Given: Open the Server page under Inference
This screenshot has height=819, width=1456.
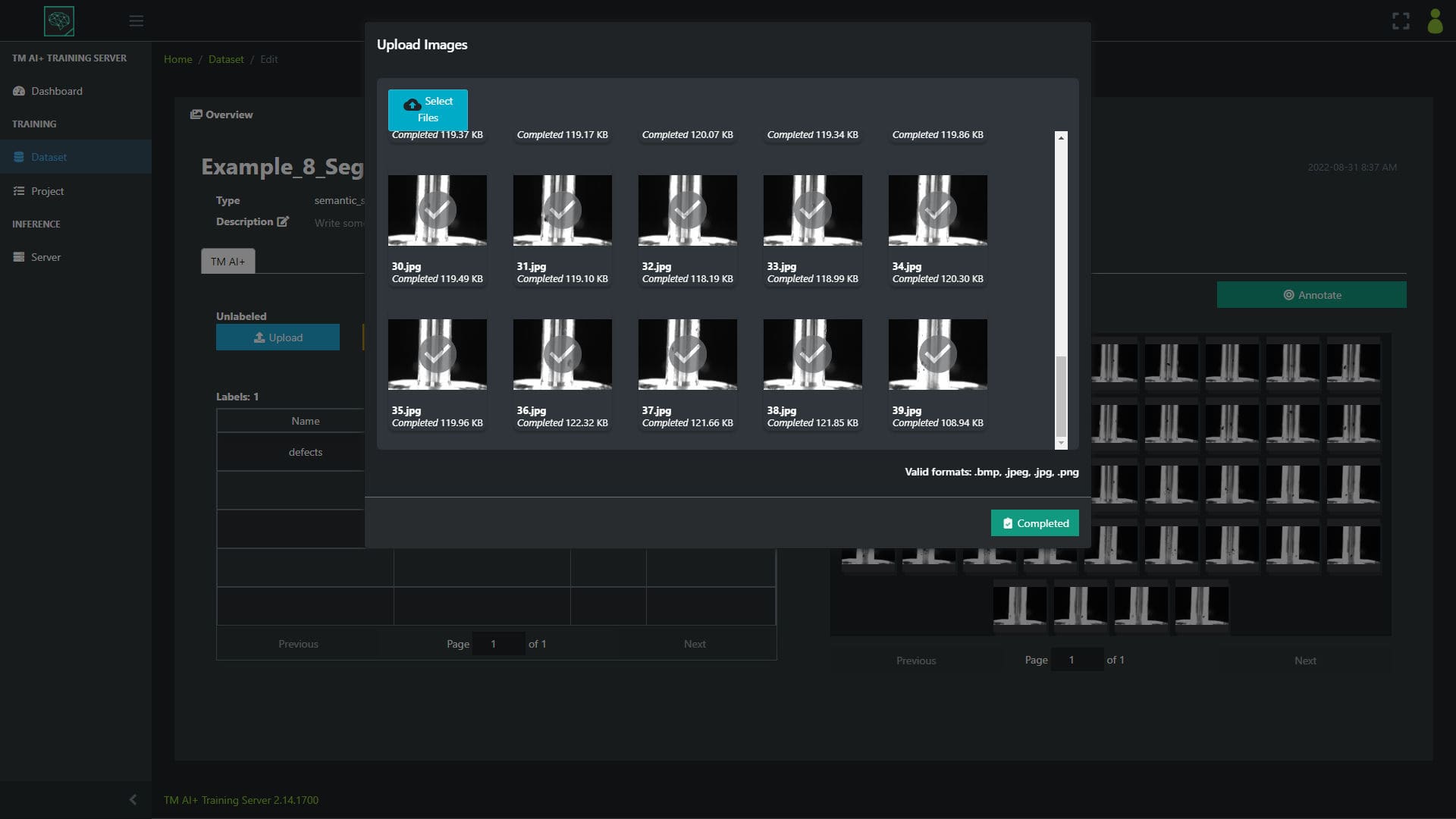Looking at the screenshot, I should pos(45,257).
